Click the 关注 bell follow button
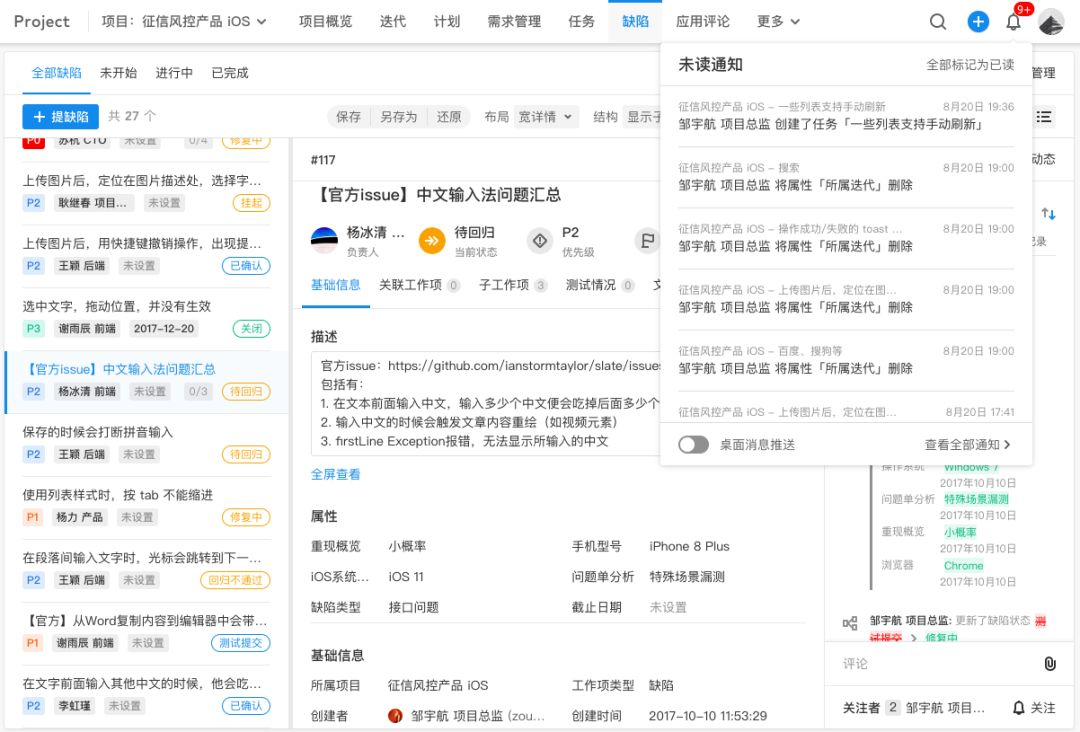1080x732 pixels. pos(1034,707)
